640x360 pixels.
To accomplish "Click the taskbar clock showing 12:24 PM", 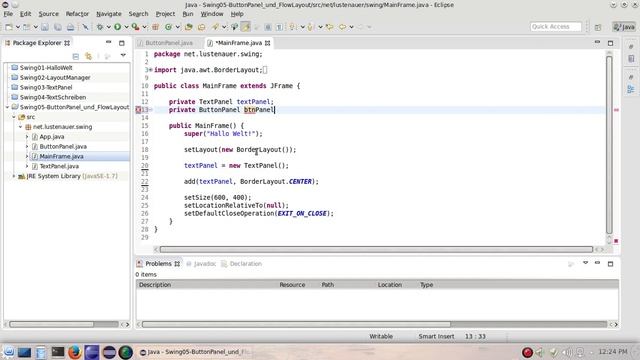I will pyautogui.click(x=613, y=351).
